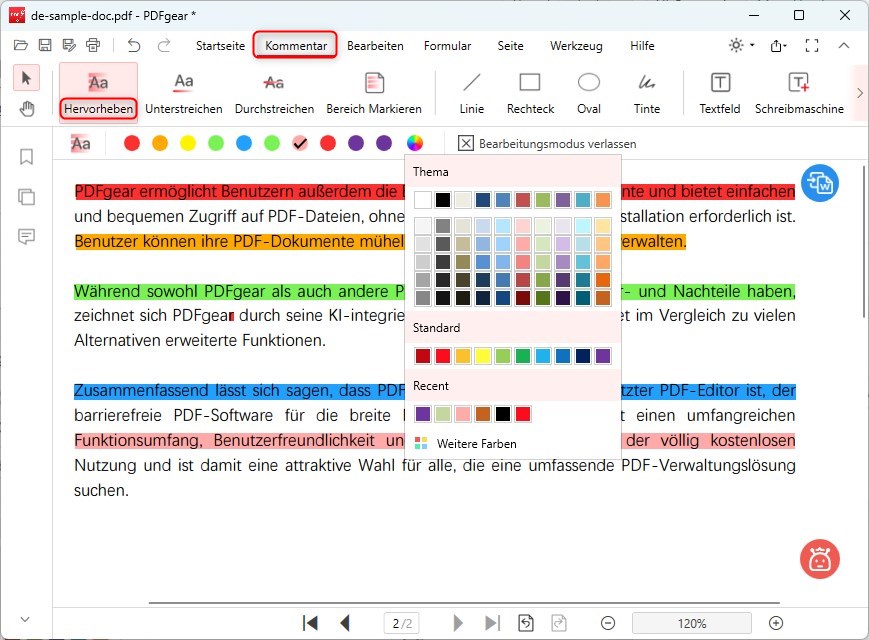
Task: Collapse the ribbon with chevron up
Action: coord(844,45)
